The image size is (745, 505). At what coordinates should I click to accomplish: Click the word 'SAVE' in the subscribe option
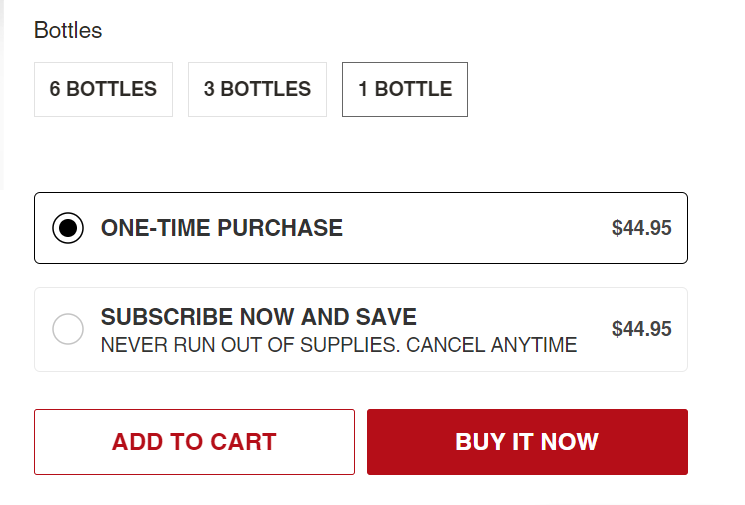click(386, 317)
